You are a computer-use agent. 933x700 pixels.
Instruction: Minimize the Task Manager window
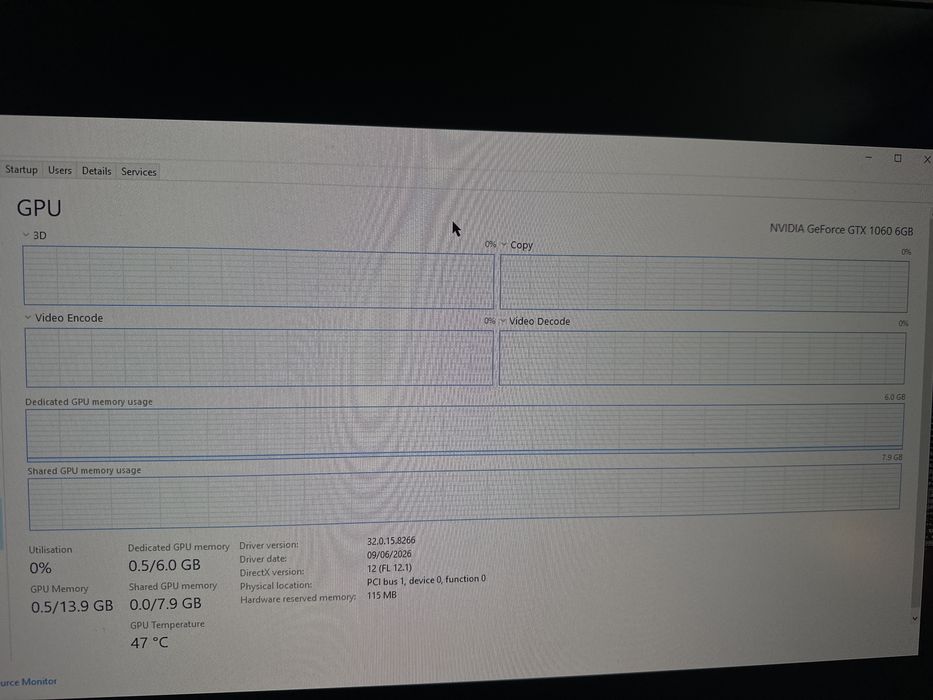(869, 158)
